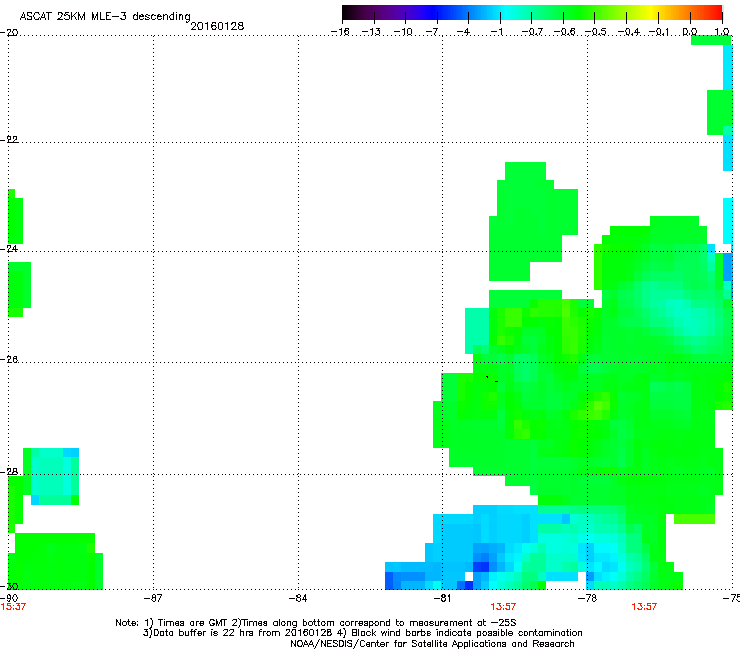
Task: Click the -24 latitude axis label
Action: [9, 248]
